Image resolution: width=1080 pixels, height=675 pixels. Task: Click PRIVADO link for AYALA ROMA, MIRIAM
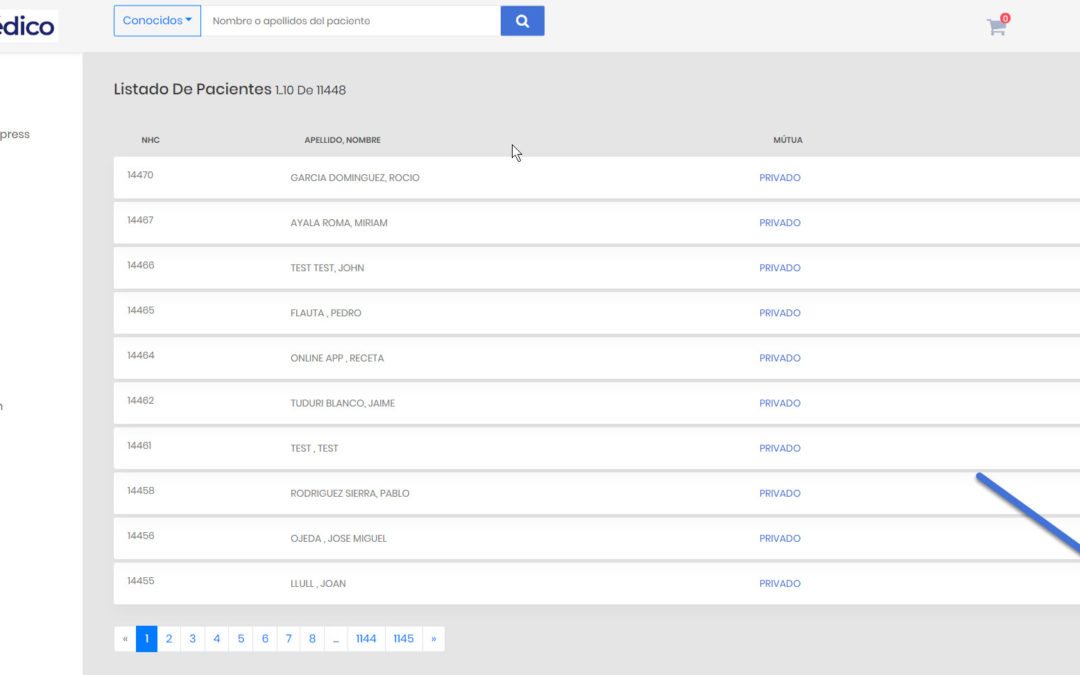click(780, 222)
